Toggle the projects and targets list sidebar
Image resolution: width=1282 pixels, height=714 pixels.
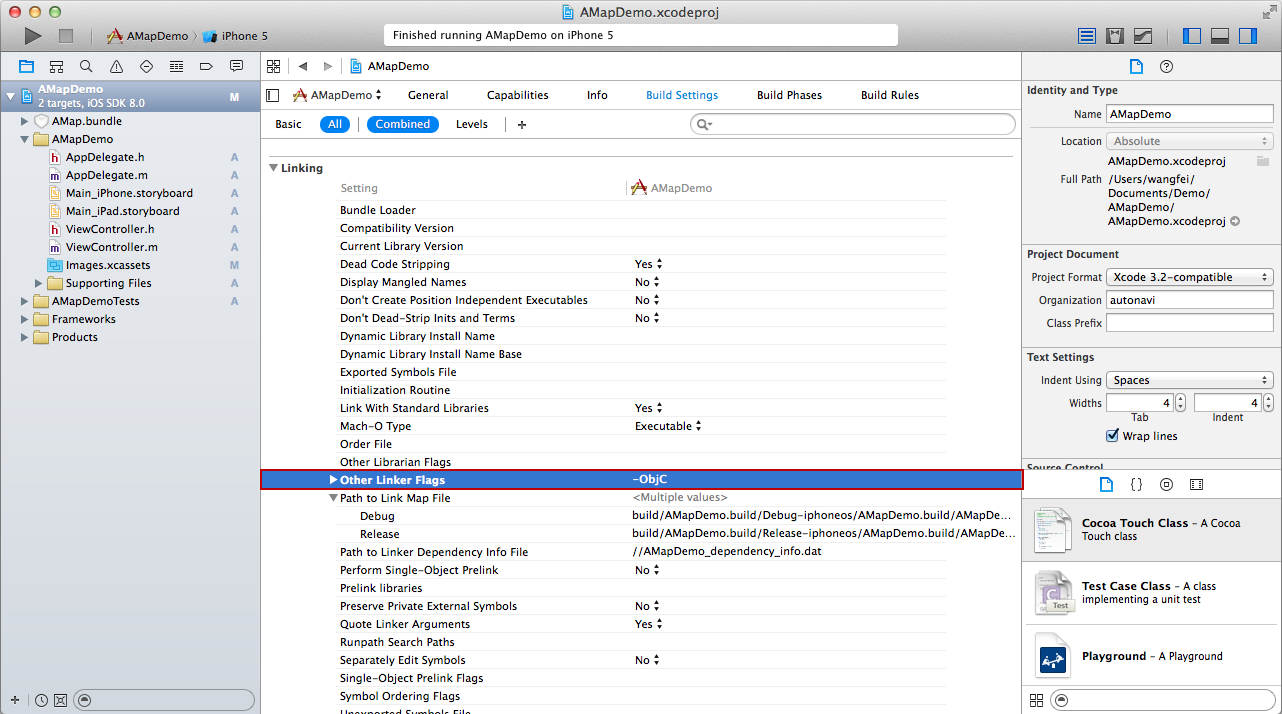pyautogui.click(x=273, y=95)
